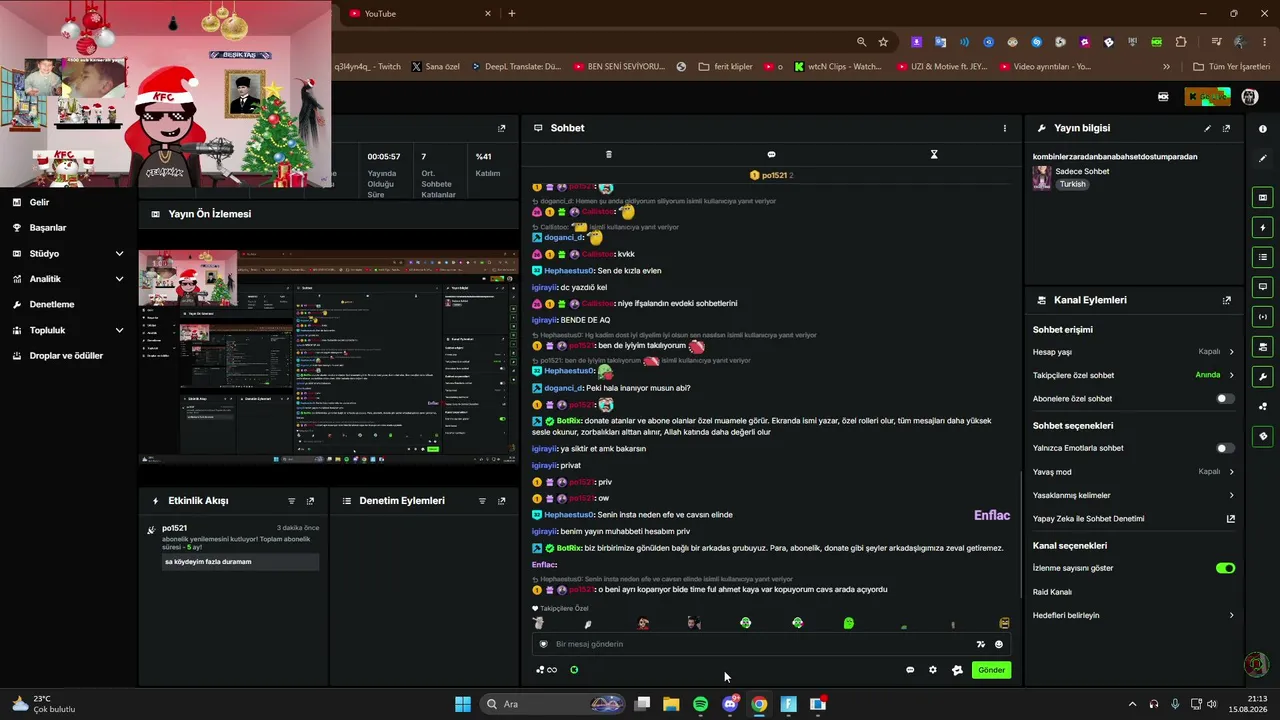Click the list quick action on right rail
1280x720 pixels.
1263,258
